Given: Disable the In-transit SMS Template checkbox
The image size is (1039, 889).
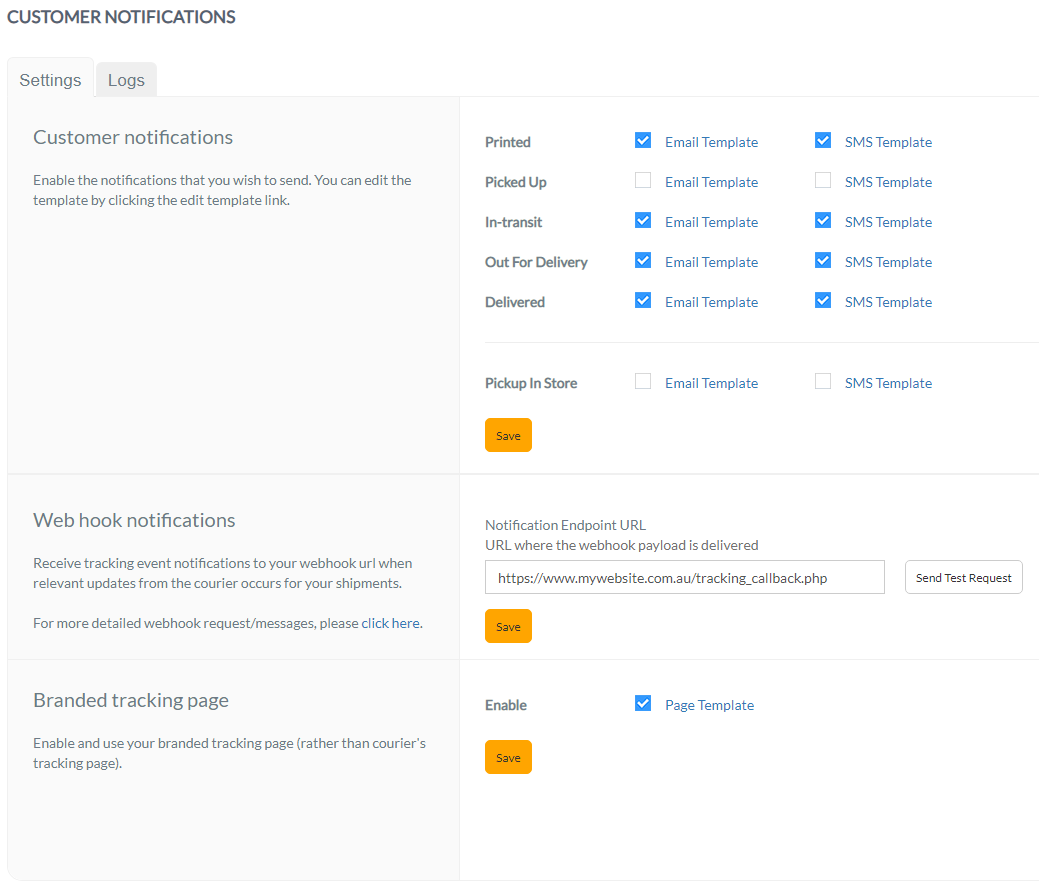Looking at the screenshot, I should tap(822, 220).
